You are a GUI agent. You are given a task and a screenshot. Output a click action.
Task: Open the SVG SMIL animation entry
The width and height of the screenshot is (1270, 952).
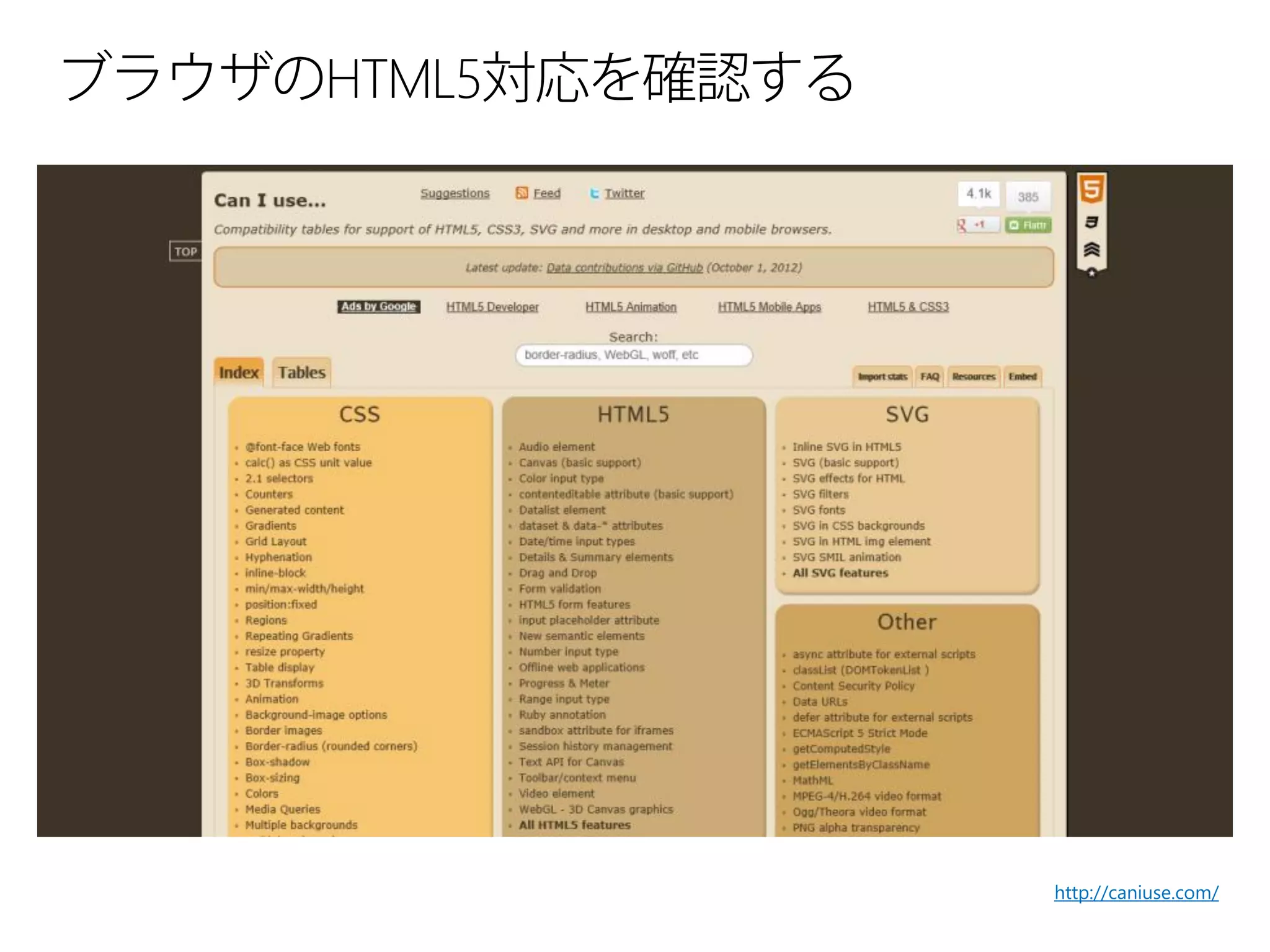point(847,557)
